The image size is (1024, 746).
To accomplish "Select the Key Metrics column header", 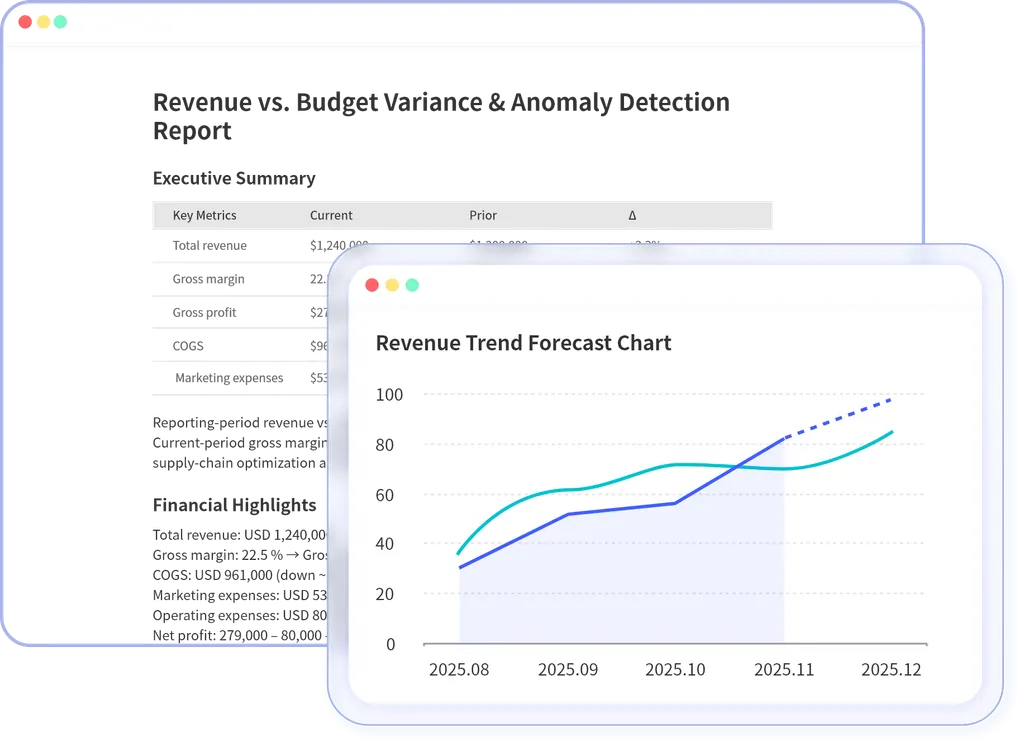I will tap(207, 215).
